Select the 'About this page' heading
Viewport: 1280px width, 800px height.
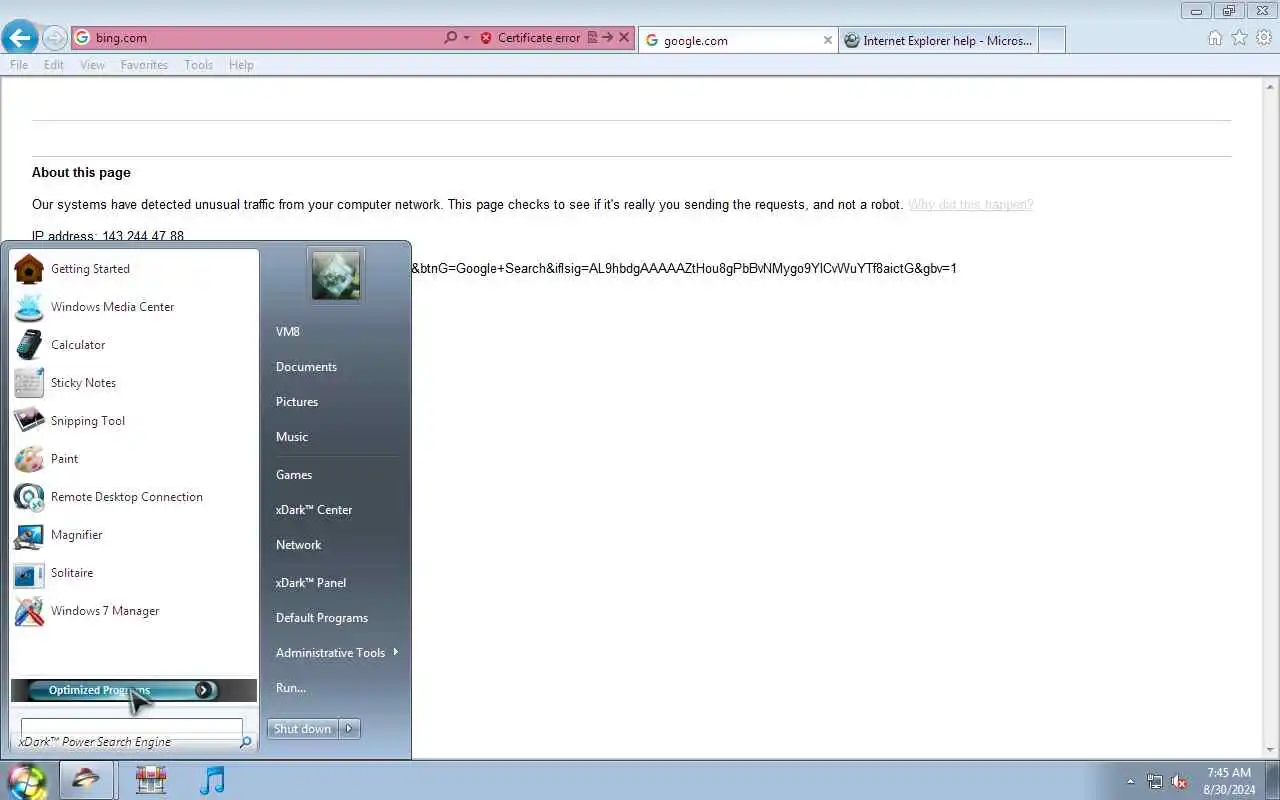tap(81, 173)
